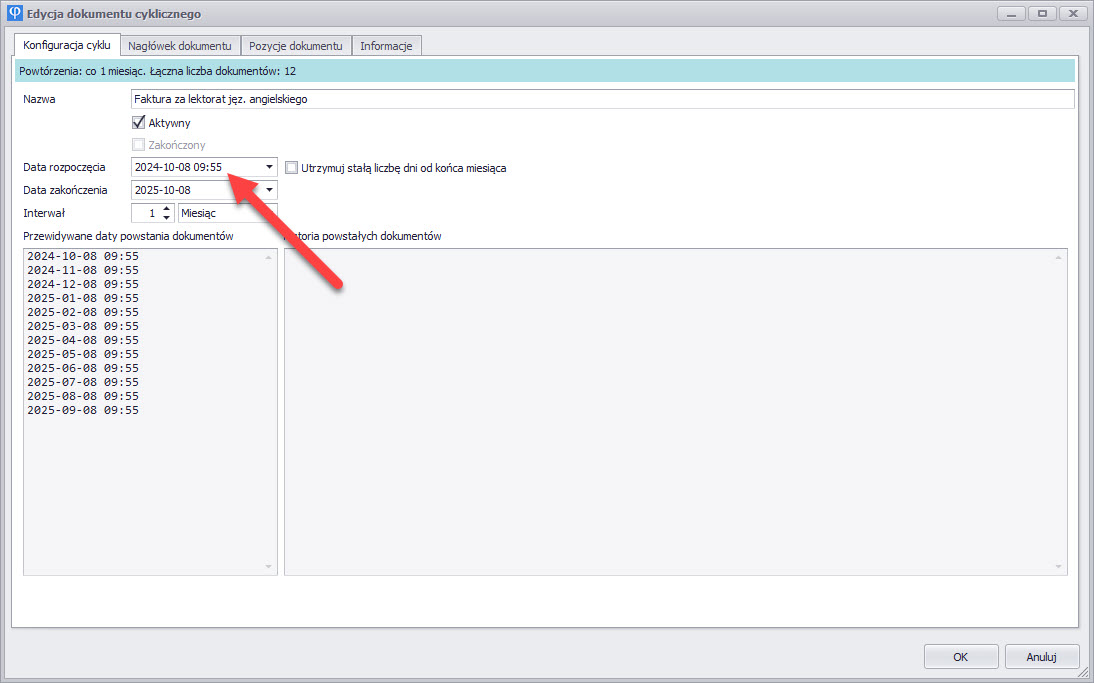Screen dimensions: 1094x683
Task: Click into the Nazwa text field
Action: [x=600, y=100]
